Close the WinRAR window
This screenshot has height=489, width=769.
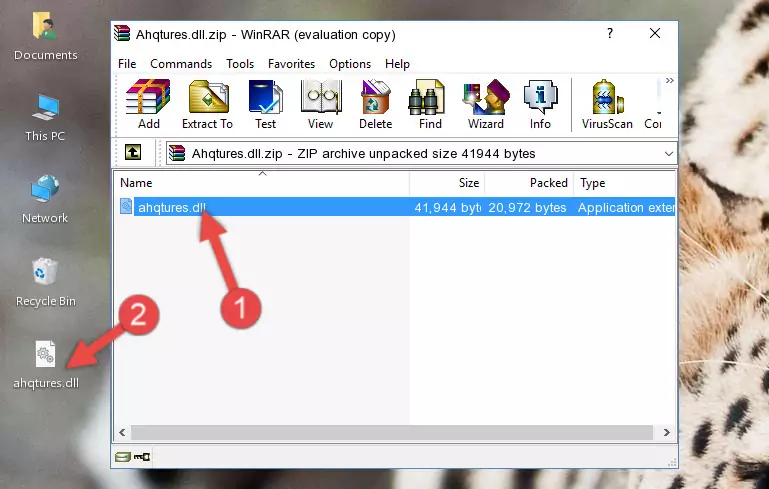pos(655,33)
